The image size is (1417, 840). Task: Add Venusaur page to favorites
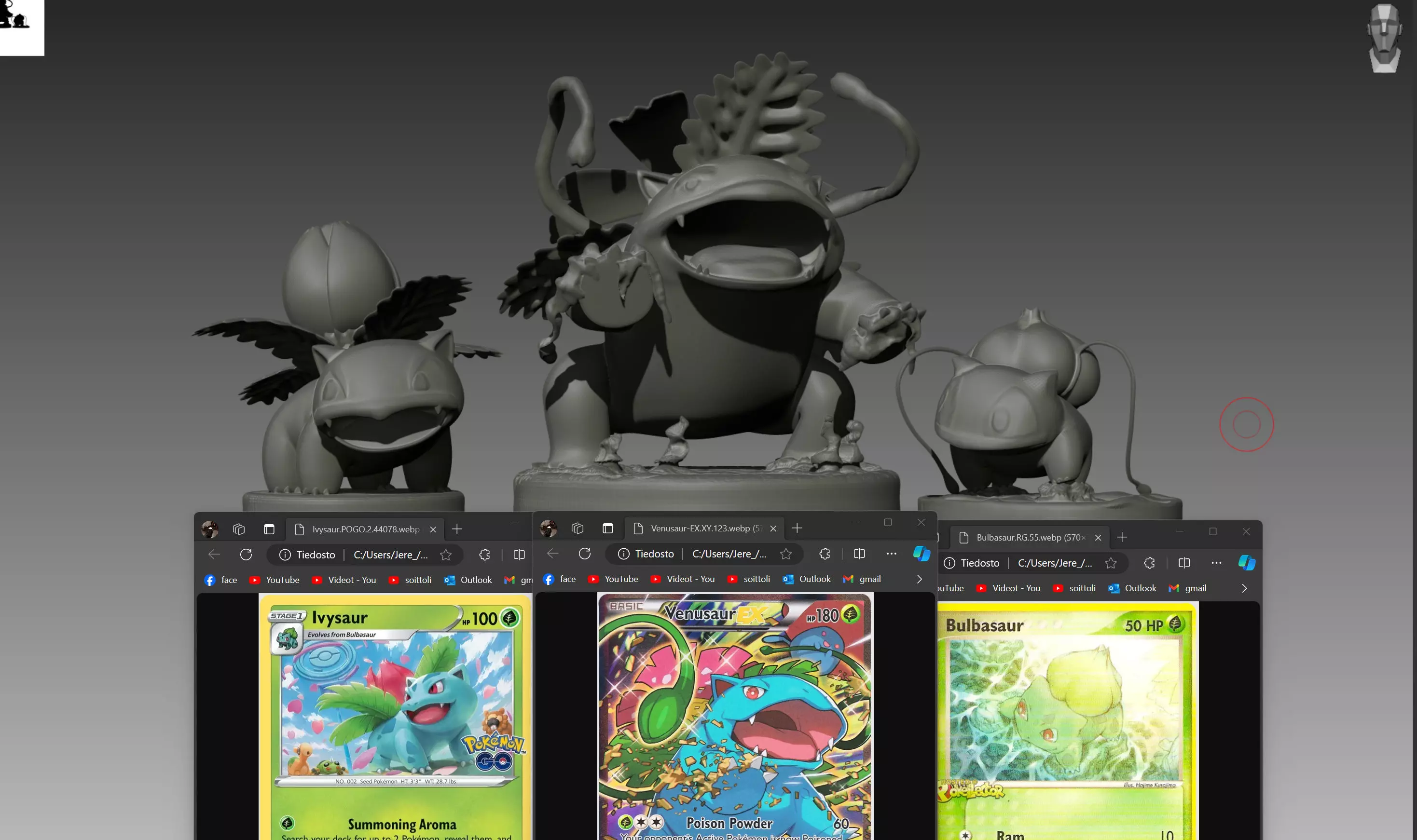[x=786, y=554]
